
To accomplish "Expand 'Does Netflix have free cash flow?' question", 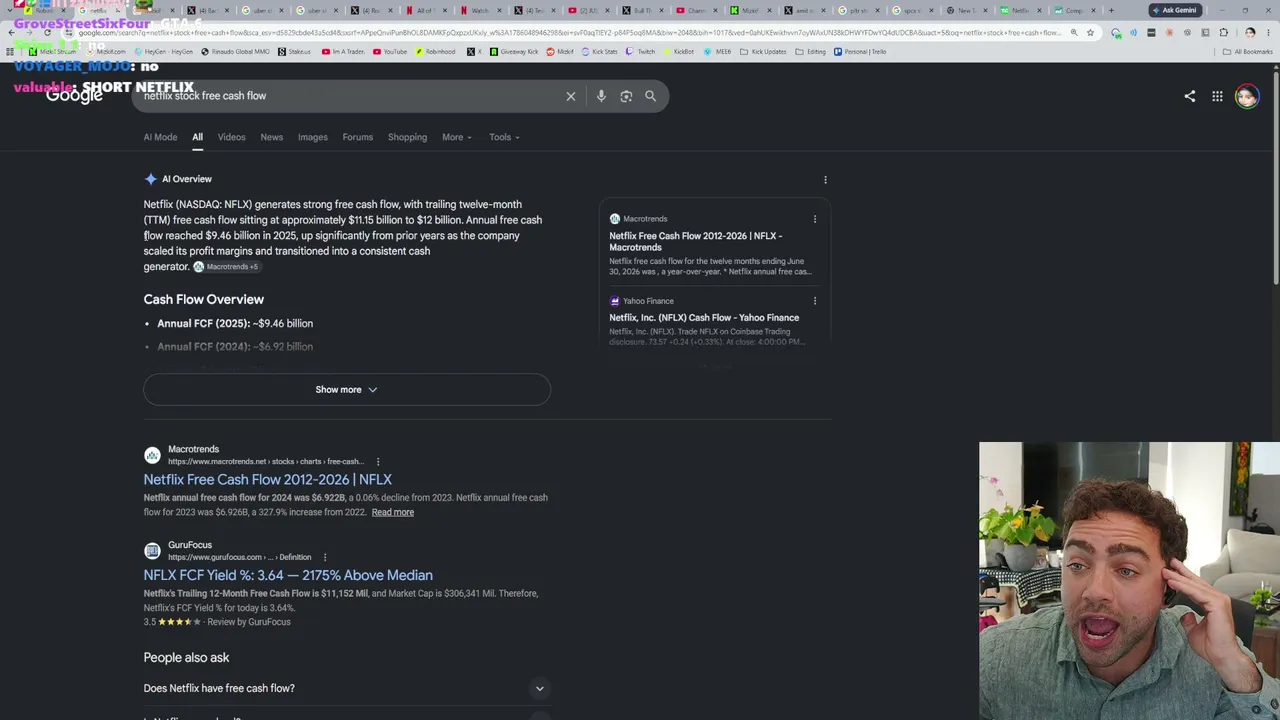I will (x=346, y=688).
